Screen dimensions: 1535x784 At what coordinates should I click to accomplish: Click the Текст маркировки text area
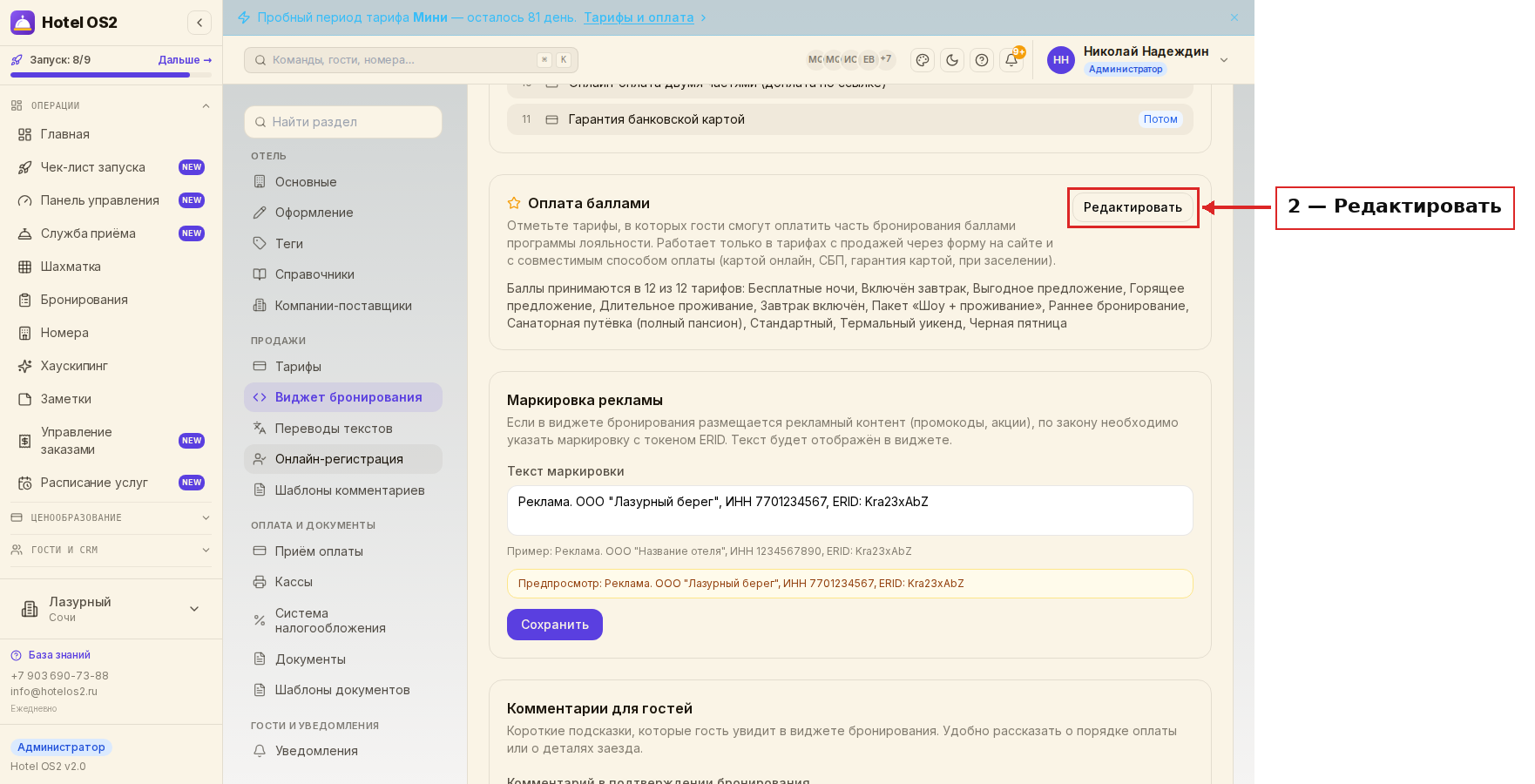click(x=850, y=510)
